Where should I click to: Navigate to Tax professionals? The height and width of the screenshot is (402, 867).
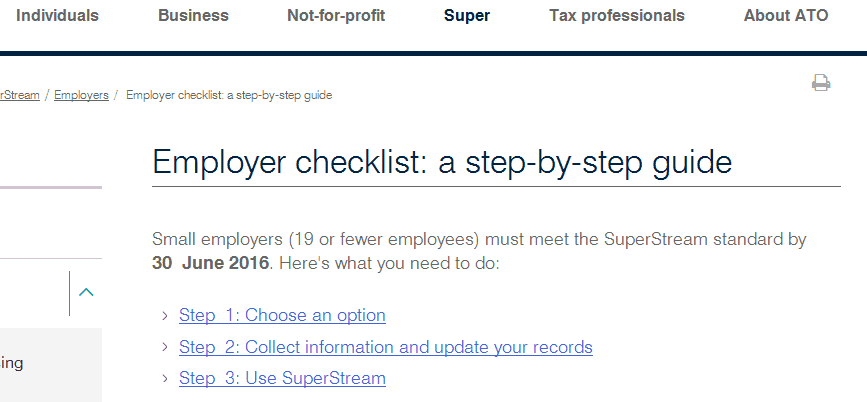pos(617,15)
